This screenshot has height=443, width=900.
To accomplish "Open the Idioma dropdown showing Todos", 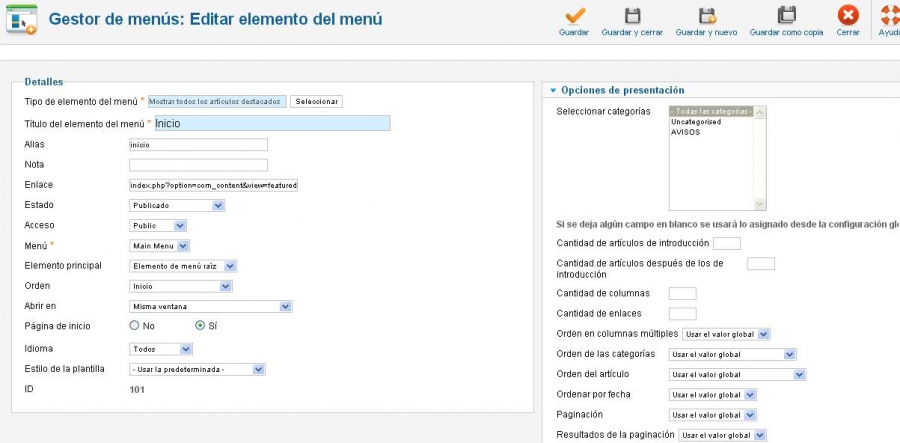I will 161,349.
